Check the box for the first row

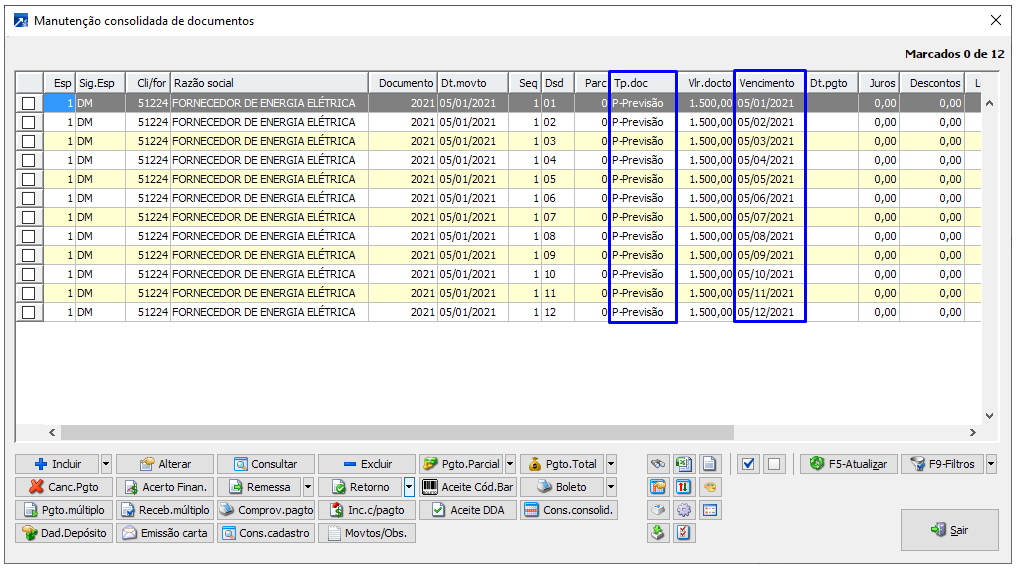[29, 103]
